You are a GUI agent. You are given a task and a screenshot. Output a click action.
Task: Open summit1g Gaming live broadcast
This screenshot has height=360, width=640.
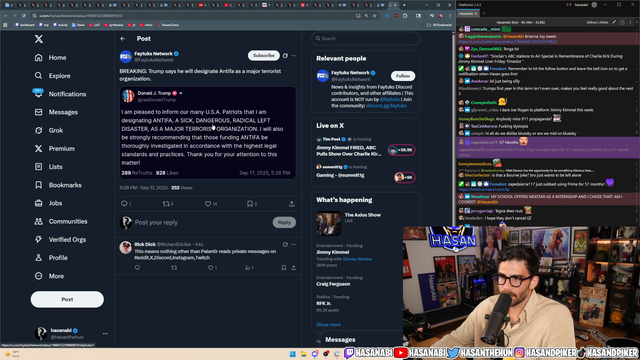365,173
